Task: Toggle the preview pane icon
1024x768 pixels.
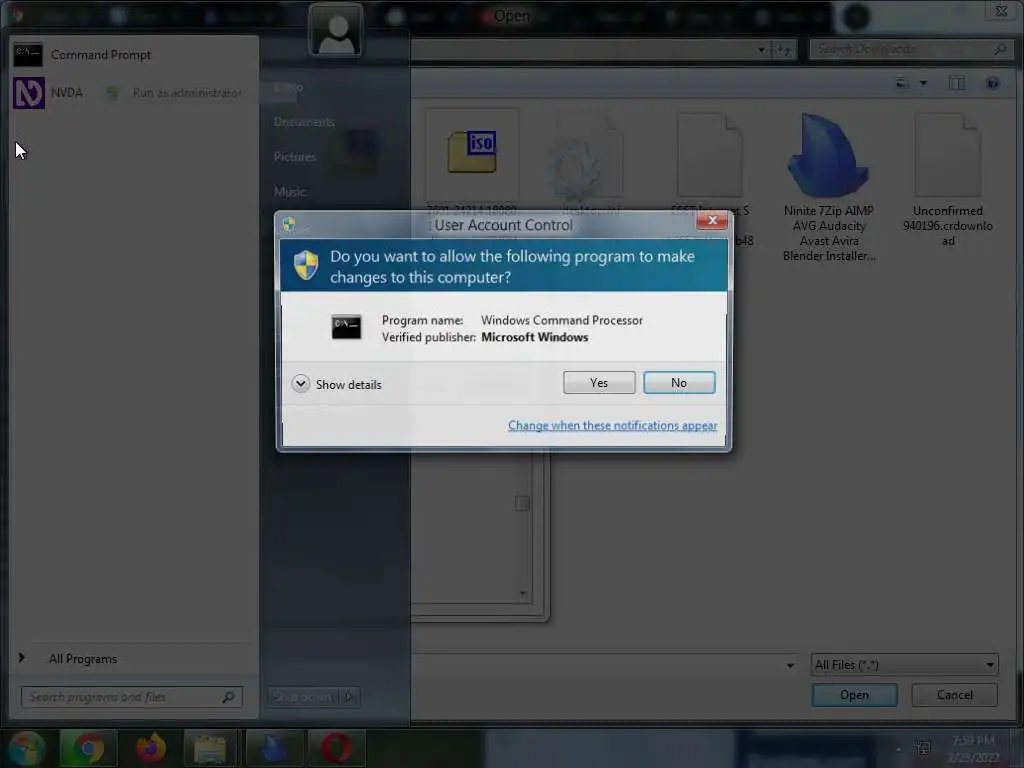Action: [957, 83]
